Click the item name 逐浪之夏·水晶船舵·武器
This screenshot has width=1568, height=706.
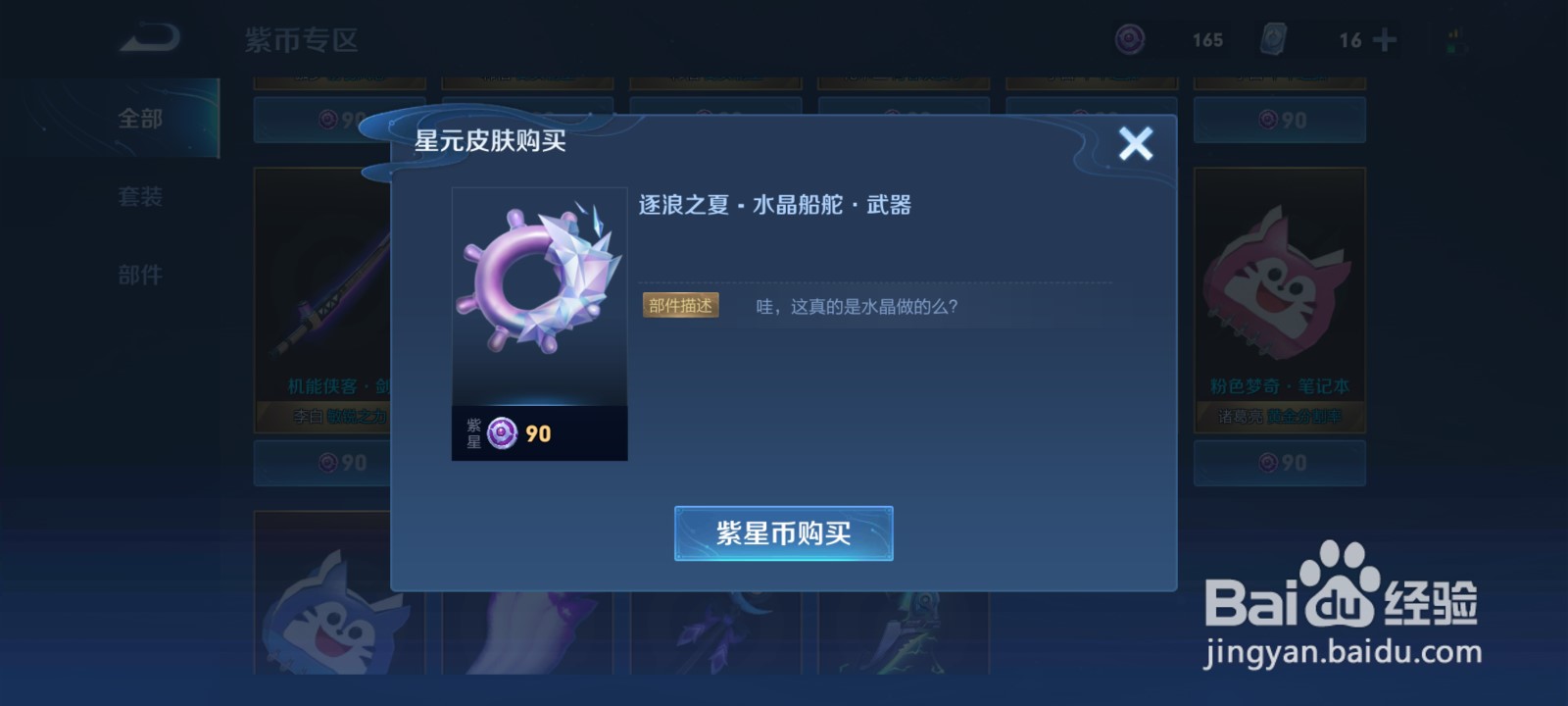[x=774, y=205]
